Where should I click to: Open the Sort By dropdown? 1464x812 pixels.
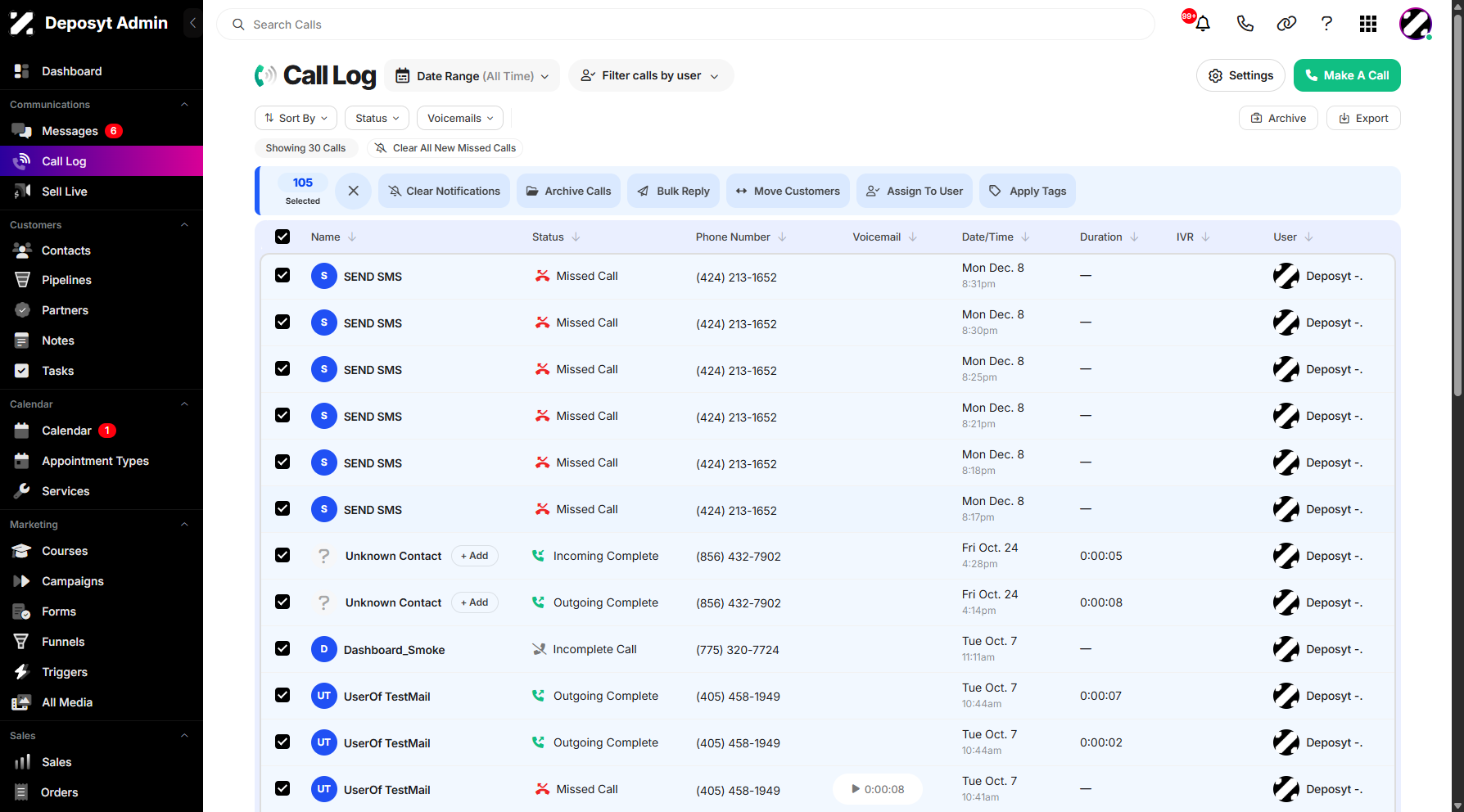pos(296,118)
